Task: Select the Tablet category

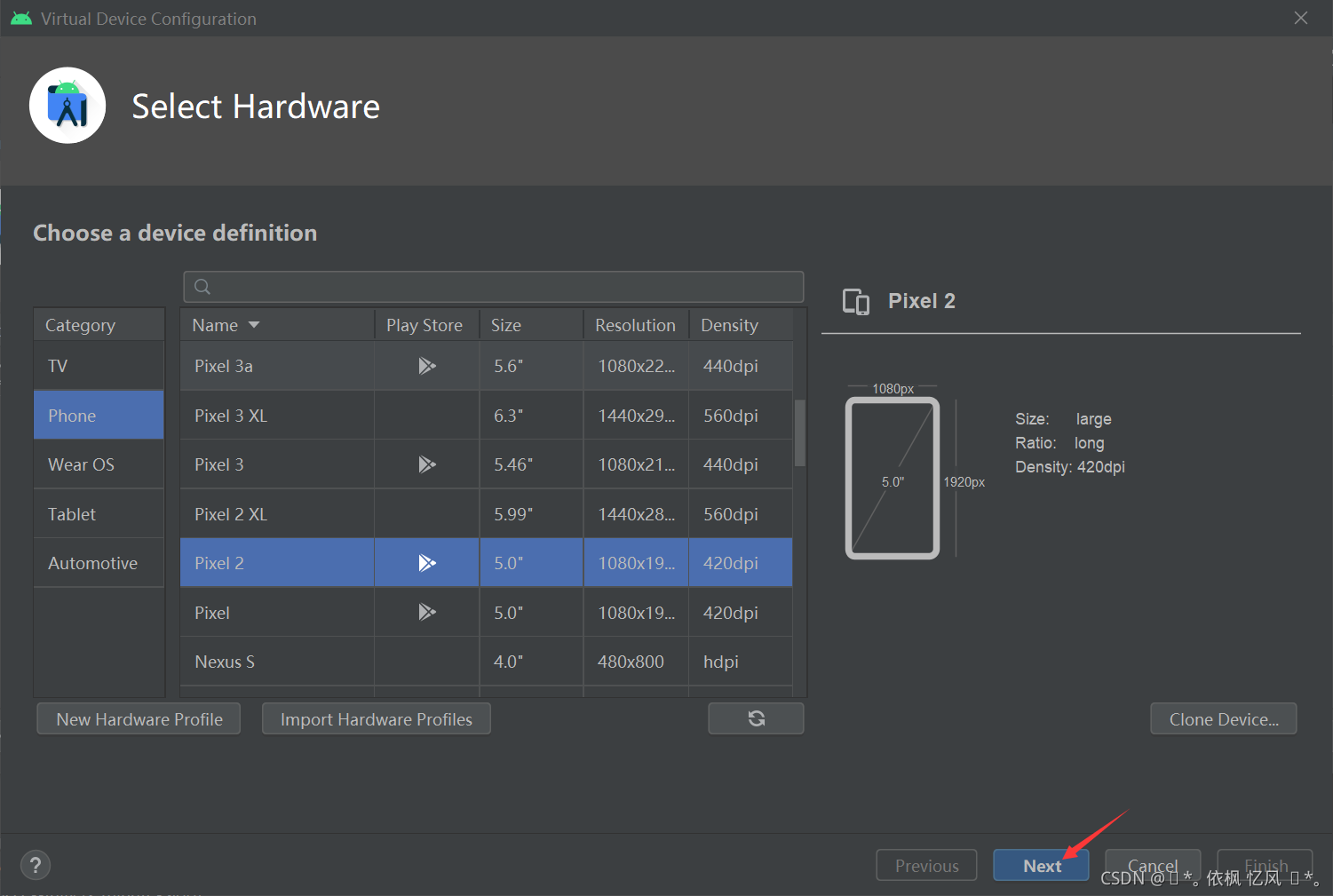Action: click(99, 514)
